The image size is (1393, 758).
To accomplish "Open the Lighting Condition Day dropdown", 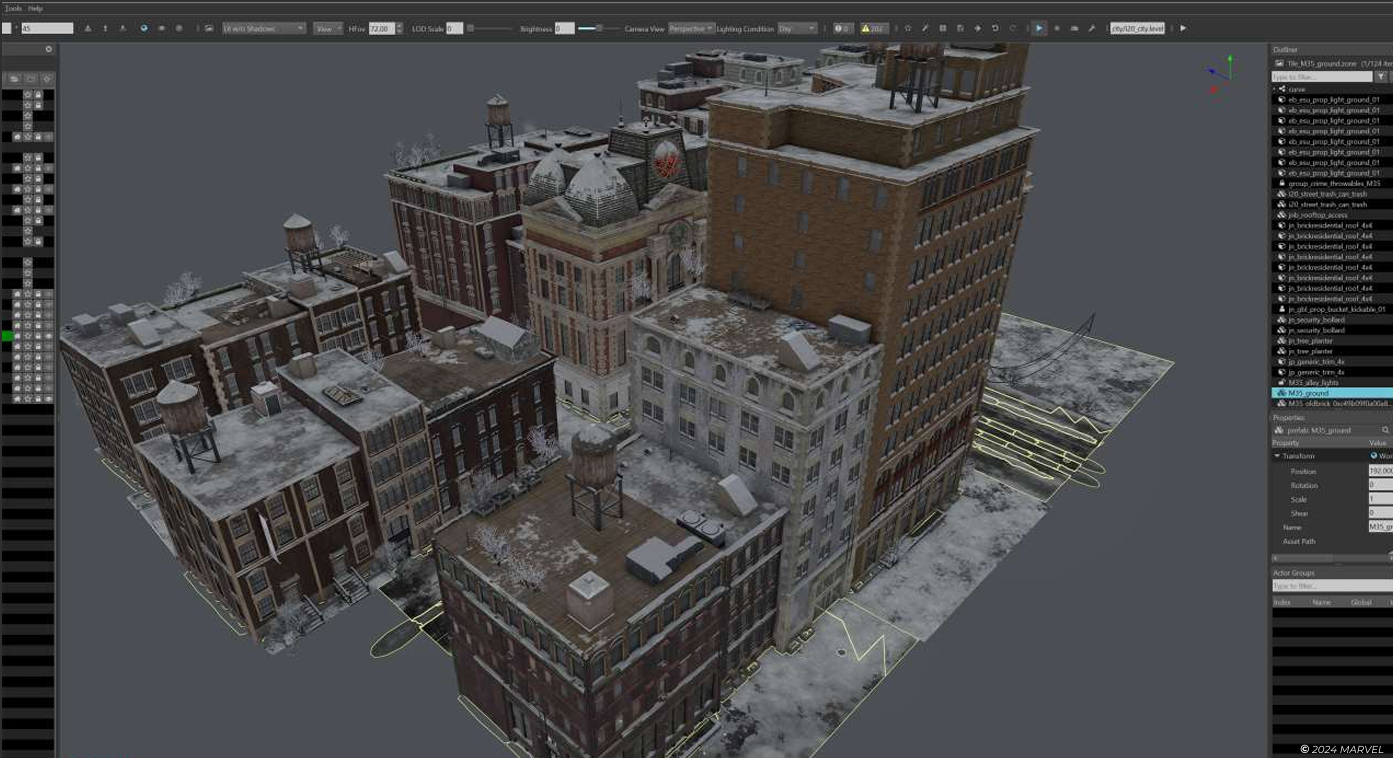I will [798, 29].
